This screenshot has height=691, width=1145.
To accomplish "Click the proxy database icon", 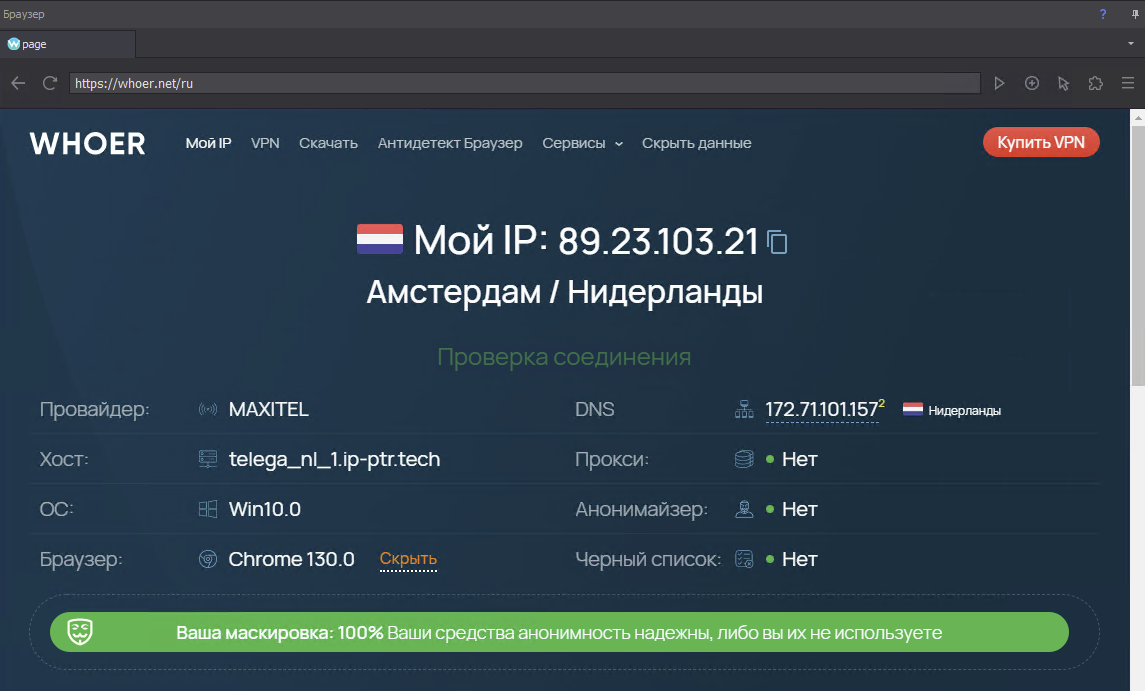I will 744,459.
